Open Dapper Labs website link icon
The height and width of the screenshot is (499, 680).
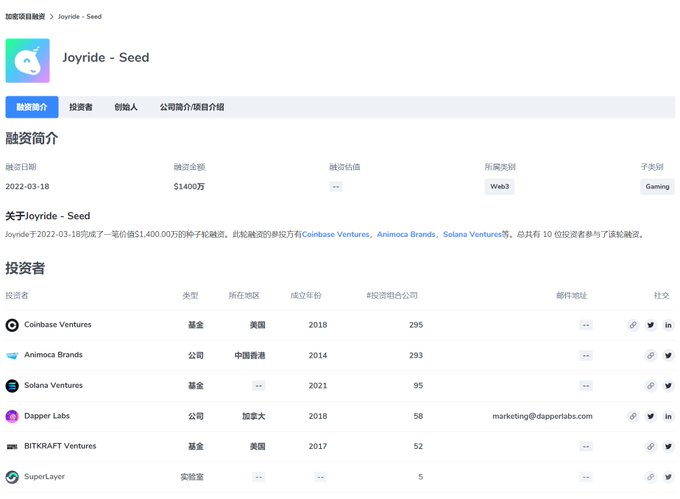click(633, 416)
